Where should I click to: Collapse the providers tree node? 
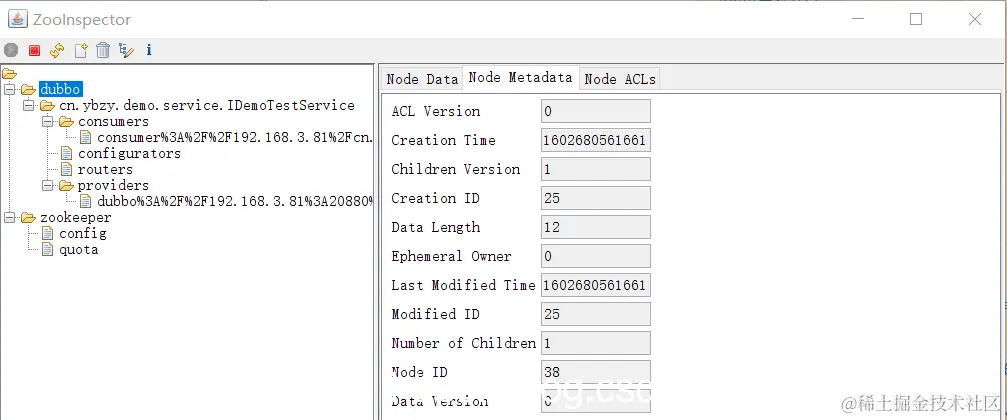click(x=48, y=186)
